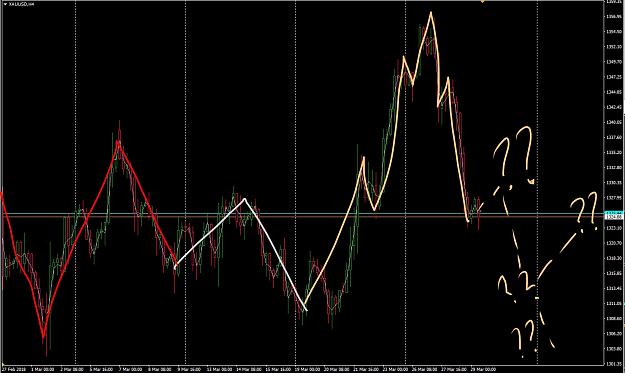The width and height of the screenshot is (625, 373).
Task: Click the 9 Mar 16:00 time axis label
Action: [x=189, y=370]
